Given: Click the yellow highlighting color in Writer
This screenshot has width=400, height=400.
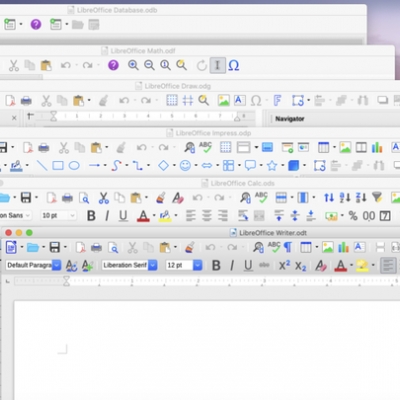Looking at the screenshot, I should click(x=362, y=265).
